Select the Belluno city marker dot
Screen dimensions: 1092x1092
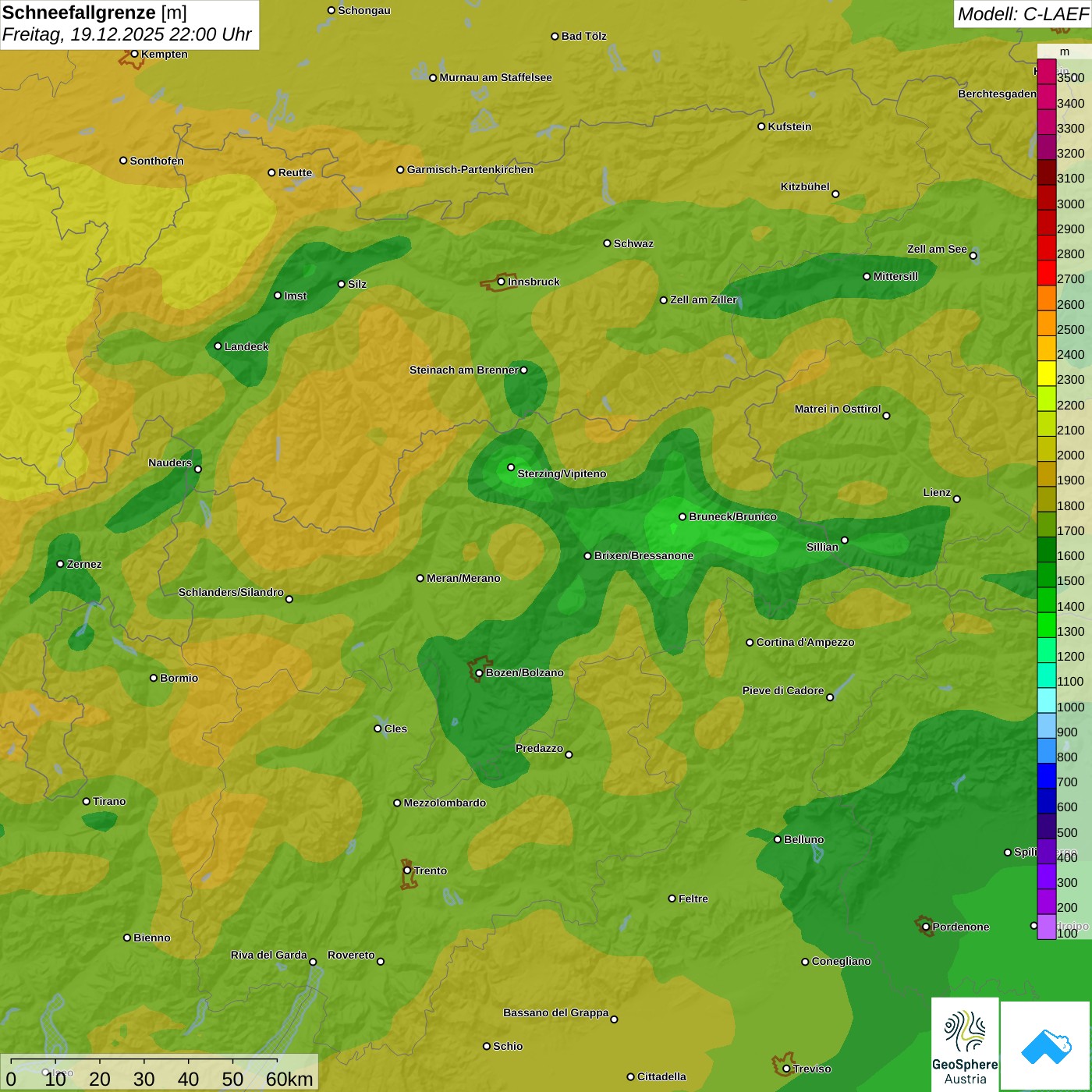click(x=777, y=839)
